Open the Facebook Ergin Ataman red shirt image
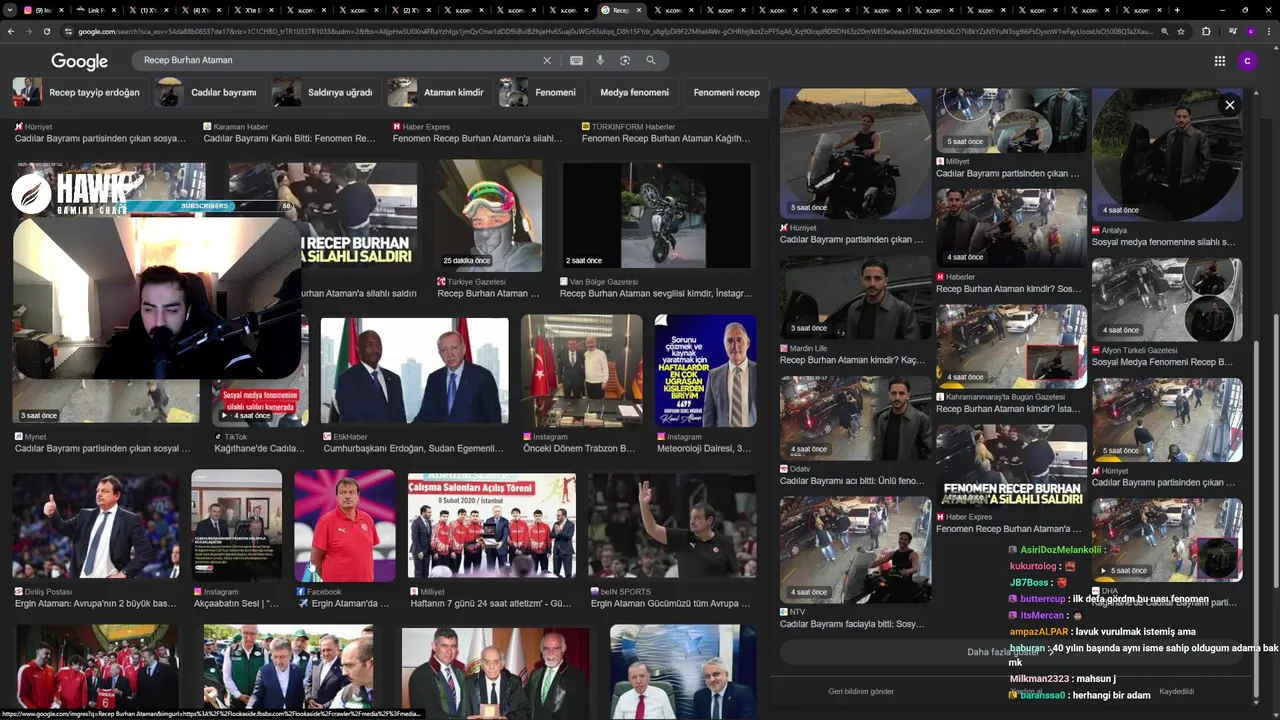Image resolution: width=1280 pixels, height=720 pixels. point(345,526)
